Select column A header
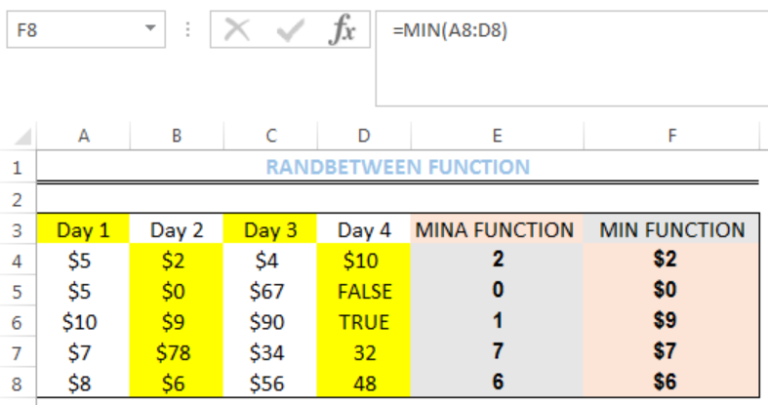 point(84,136)
